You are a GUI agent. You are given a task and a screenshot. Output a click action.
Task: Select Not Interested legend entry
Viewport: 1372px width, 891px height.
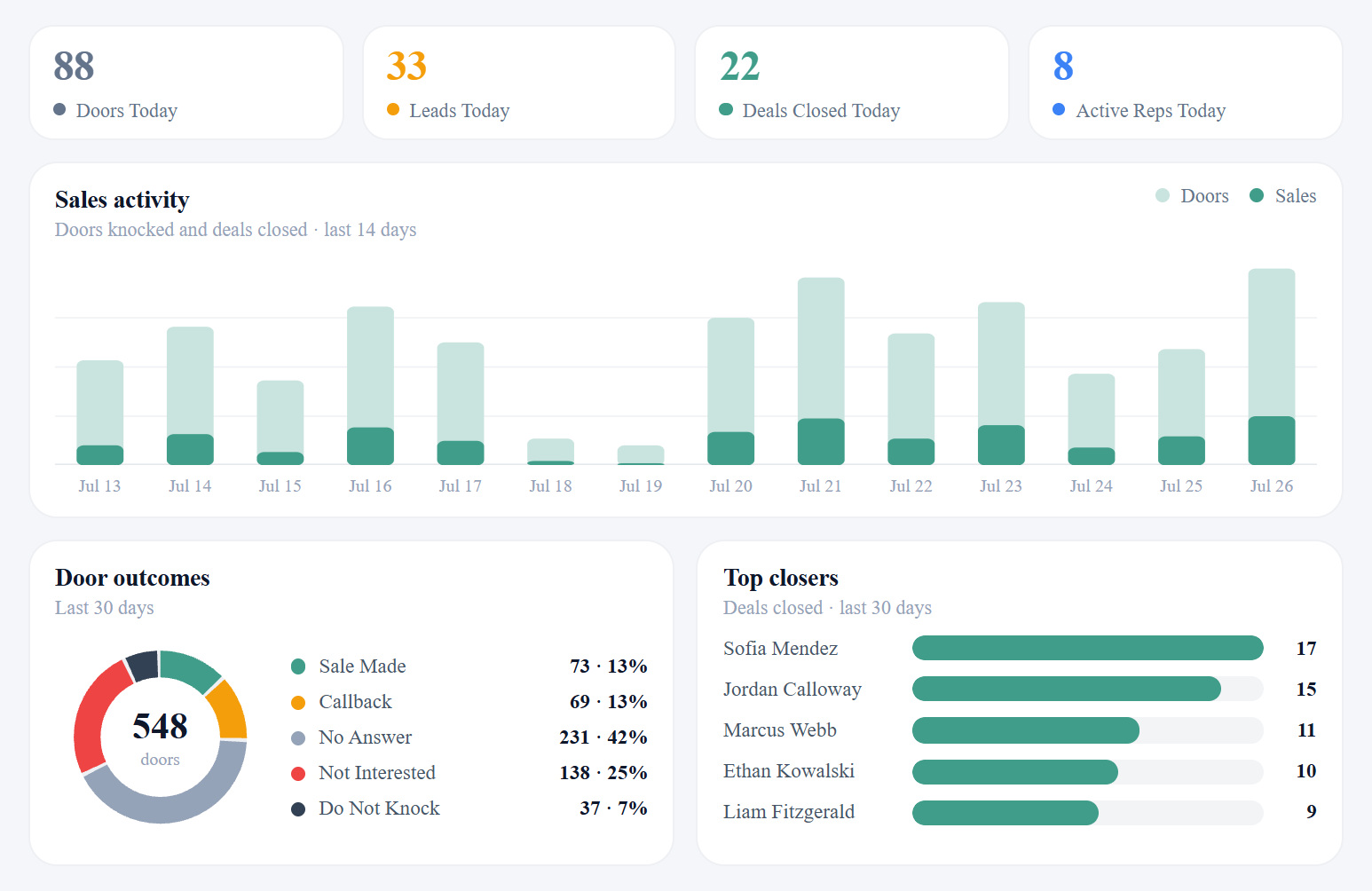(x=364, y=773)
